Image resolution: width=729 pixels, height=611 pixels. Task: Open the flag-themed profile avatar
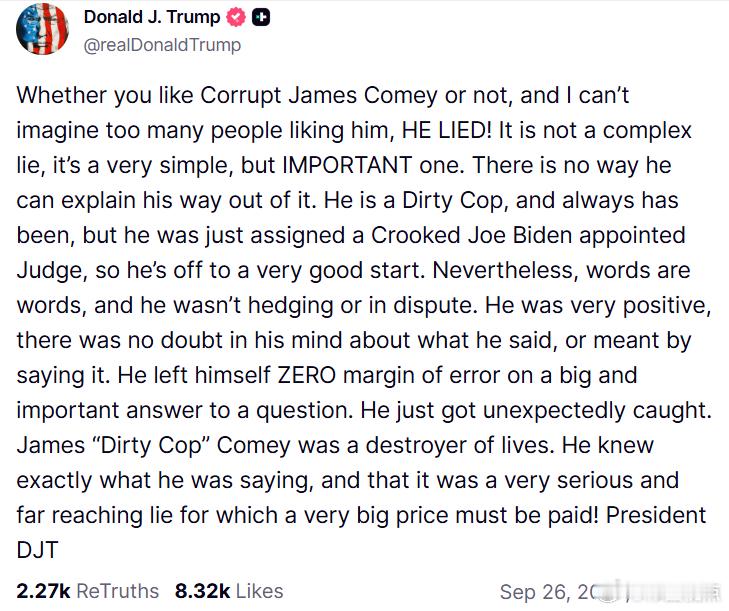(42, 28)
